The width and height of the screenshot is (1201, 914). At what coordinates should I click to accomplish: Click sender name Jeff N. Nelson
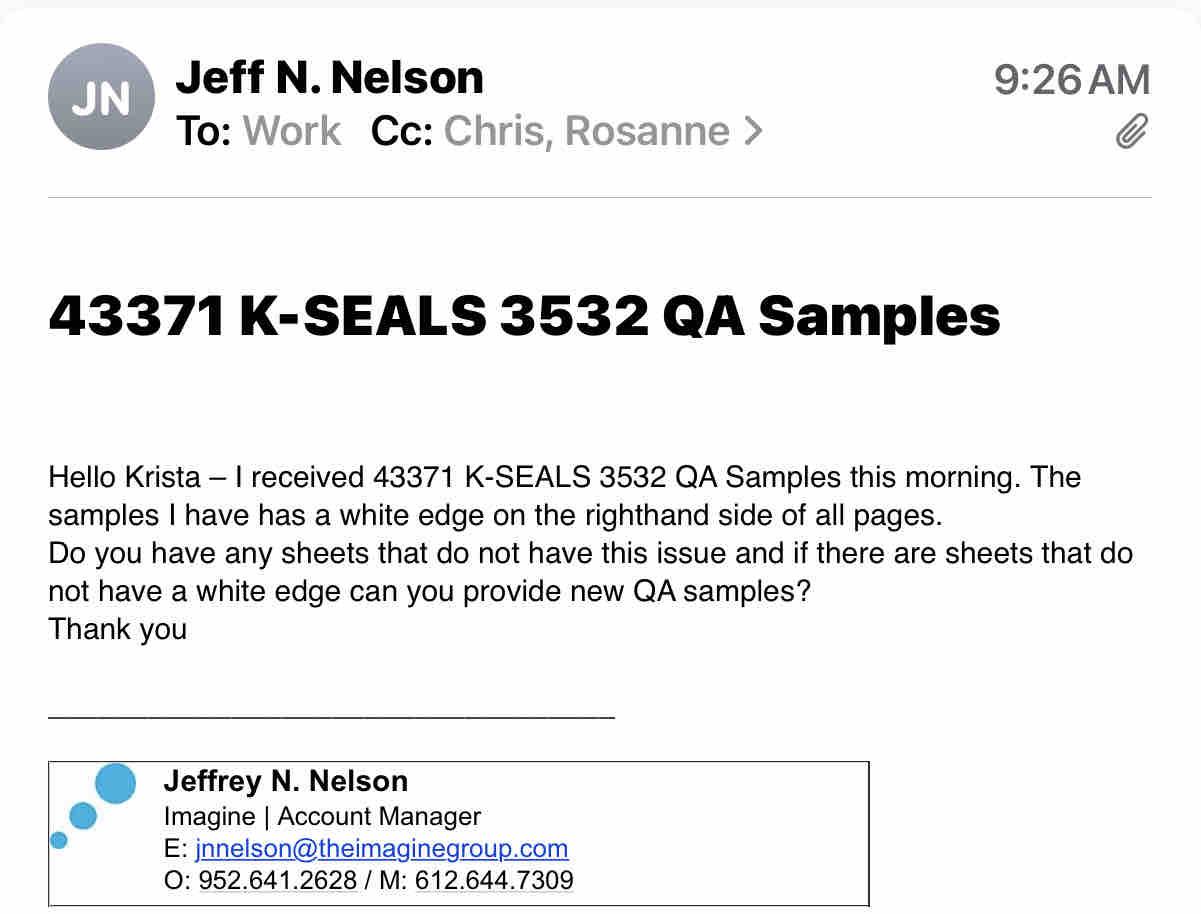click(329, 78)
